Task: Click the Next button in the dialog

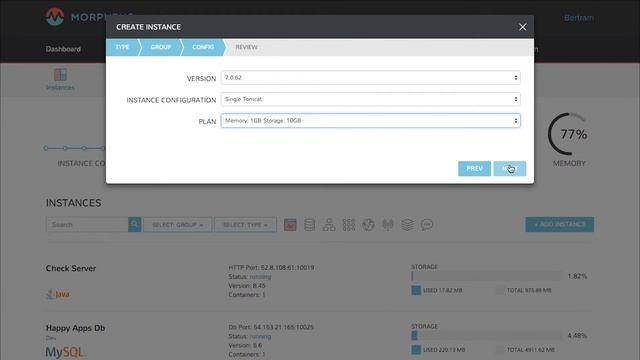Action: (509, 169)
